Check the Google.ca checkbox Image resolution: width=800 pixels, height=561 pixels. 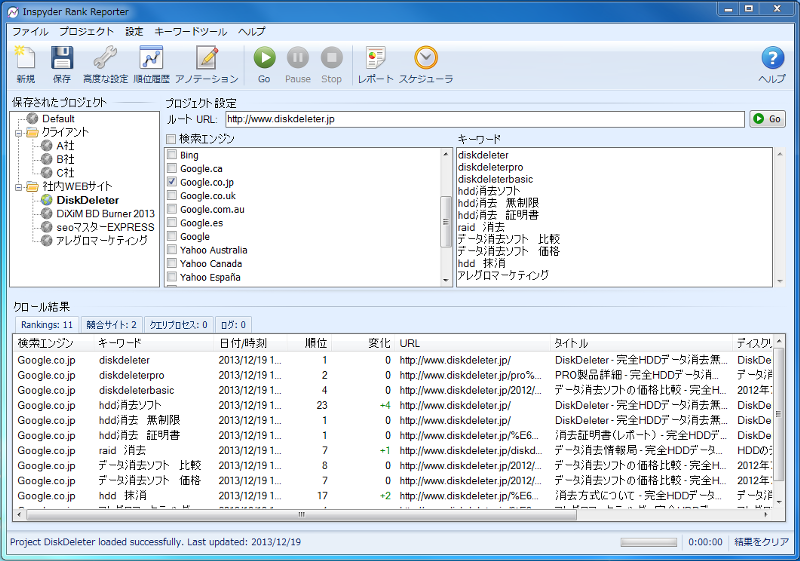172,168
